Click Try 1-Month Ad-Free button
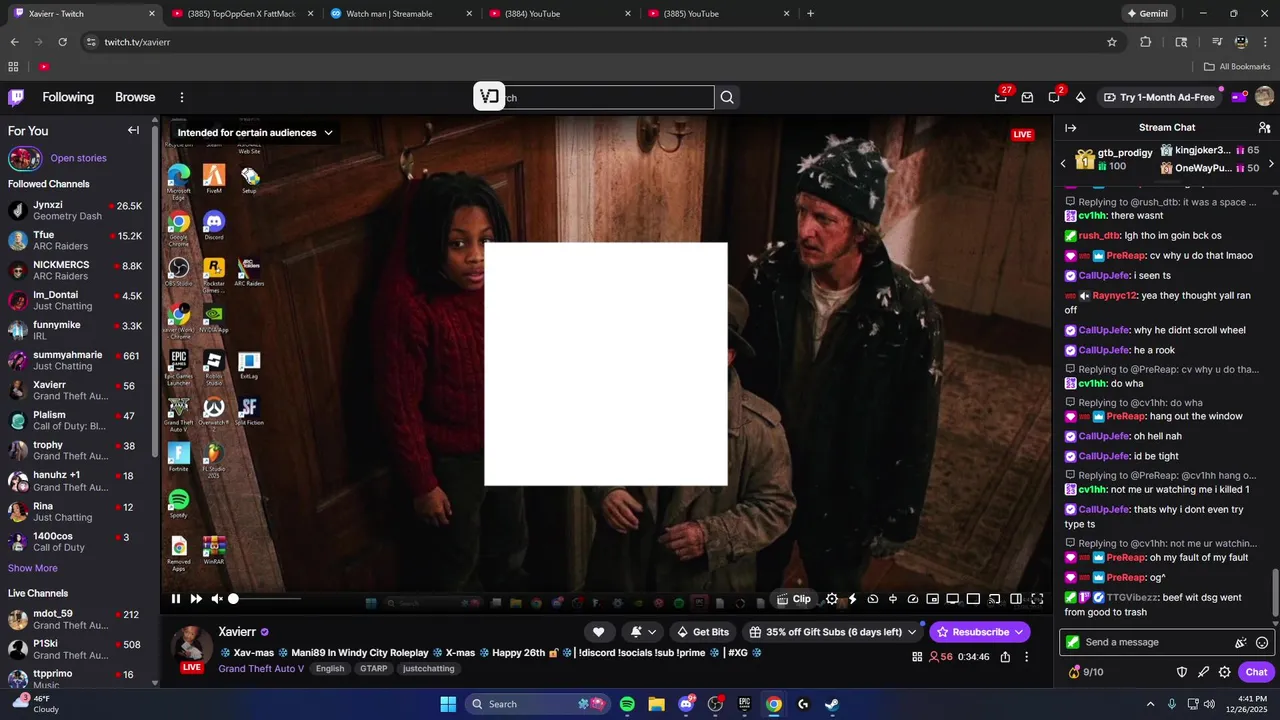Viewport: 1280px width, 720px height. (1159, 97)
